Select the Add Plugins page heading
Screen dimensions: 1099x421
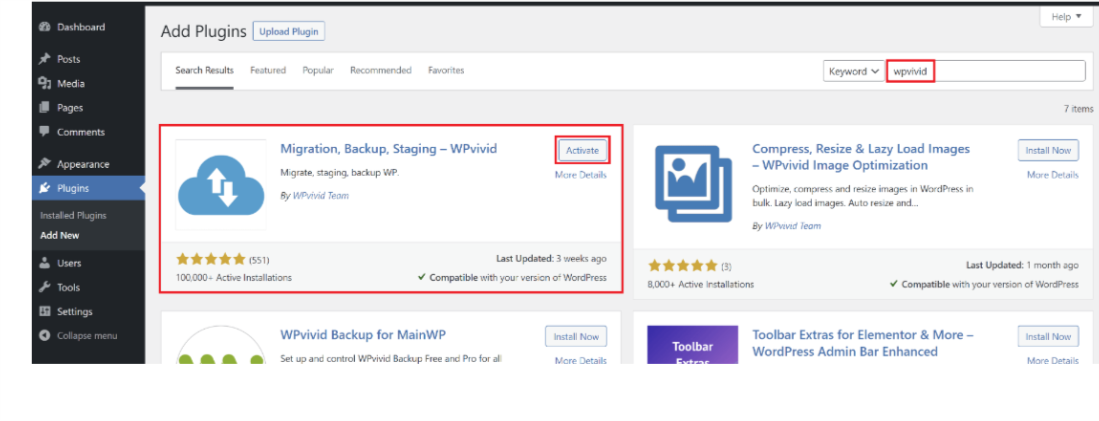coord(203,32)
